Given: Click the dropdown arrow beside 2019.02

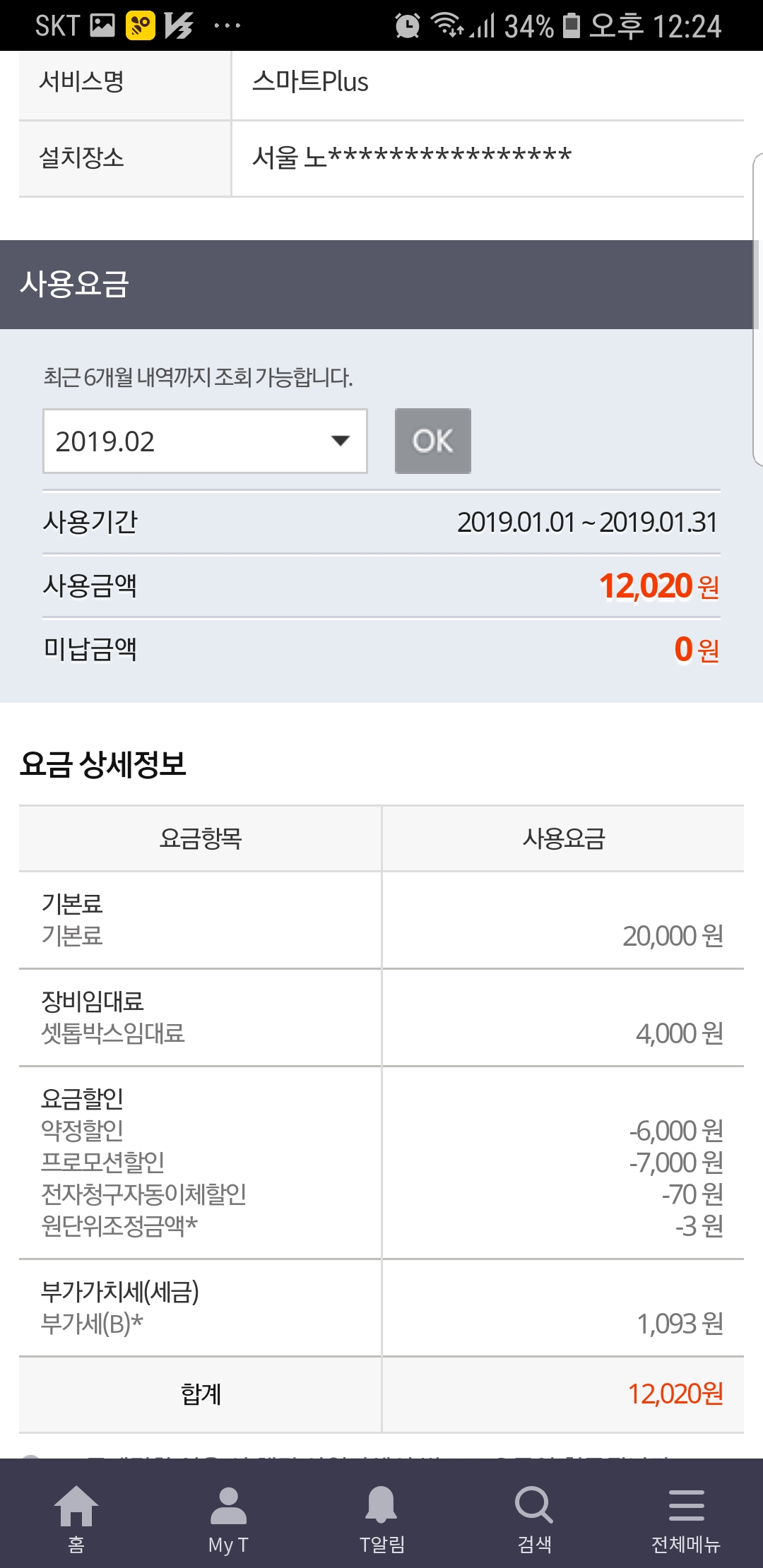Looking at the screenshot, I should click(x=341, y=441).
